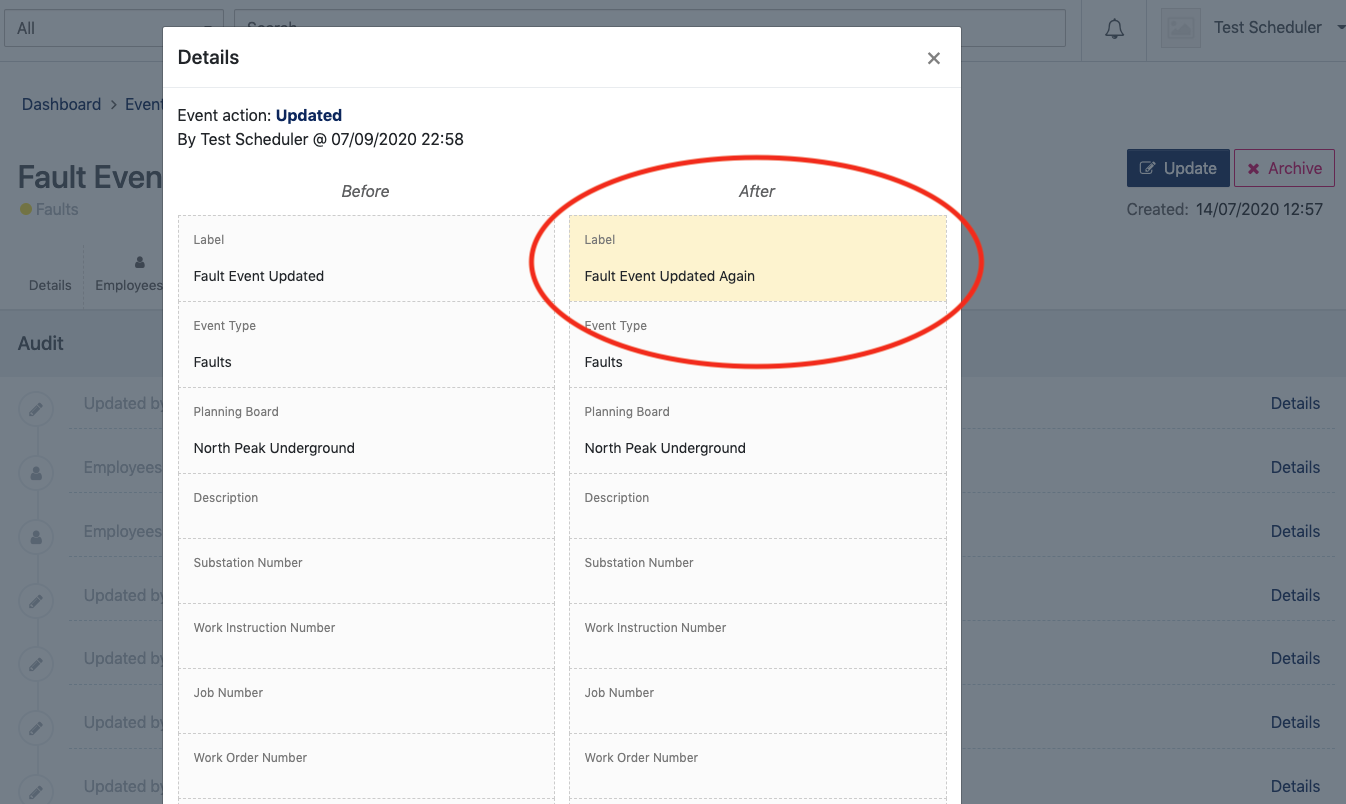Click the Before column 'Faults' value

point(212,362)
